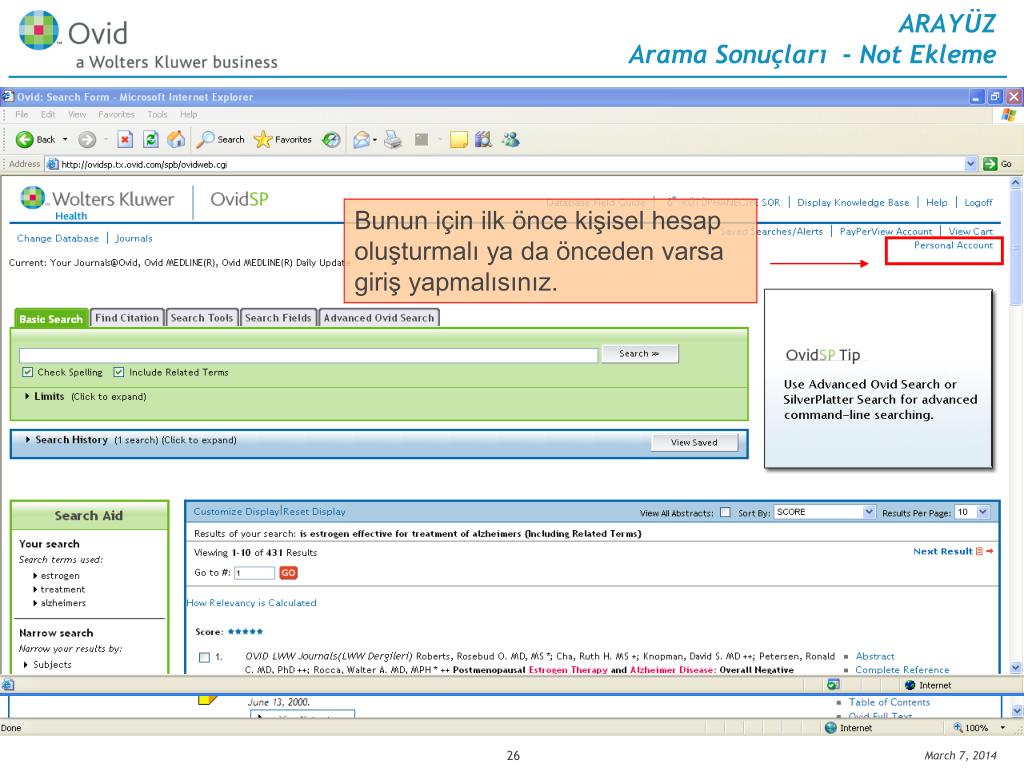Click the Go to # input field
This screenshot has height=768, width=1024.
pyautogui.click(x=255, y=573)
